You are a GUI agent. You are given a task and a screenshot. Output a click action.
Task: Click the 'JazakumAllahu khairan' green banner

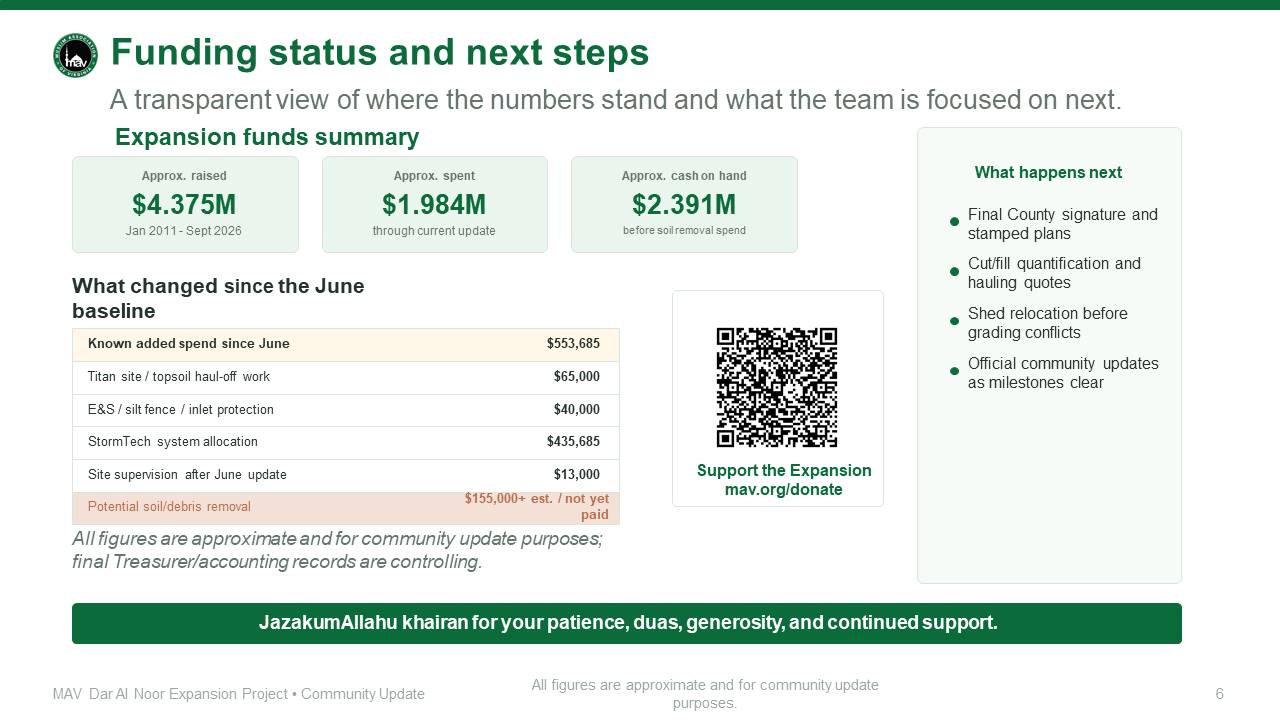627,623
